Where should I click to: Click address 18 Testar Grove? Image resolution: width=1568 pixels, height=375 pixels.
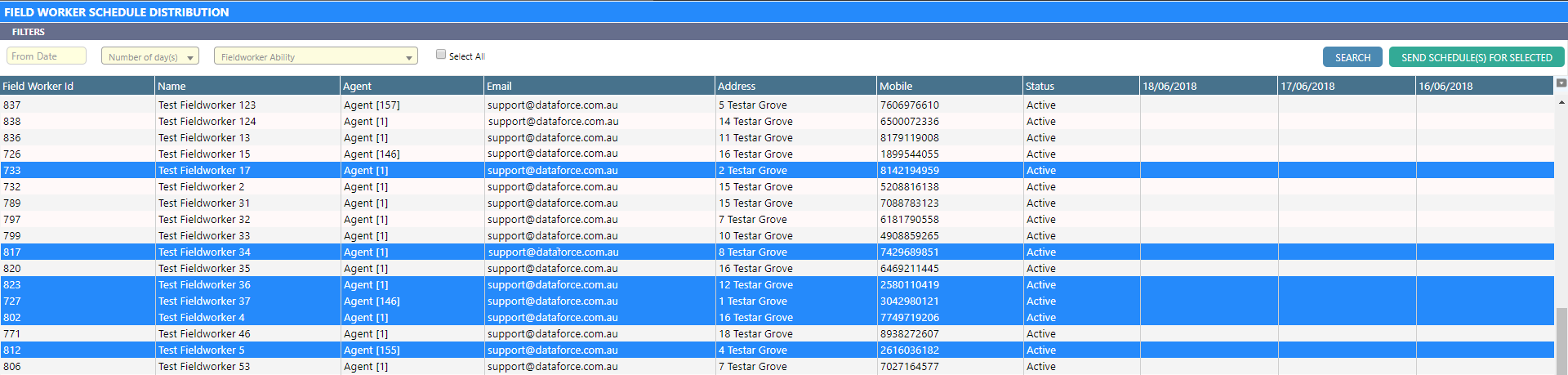[755, 333]
